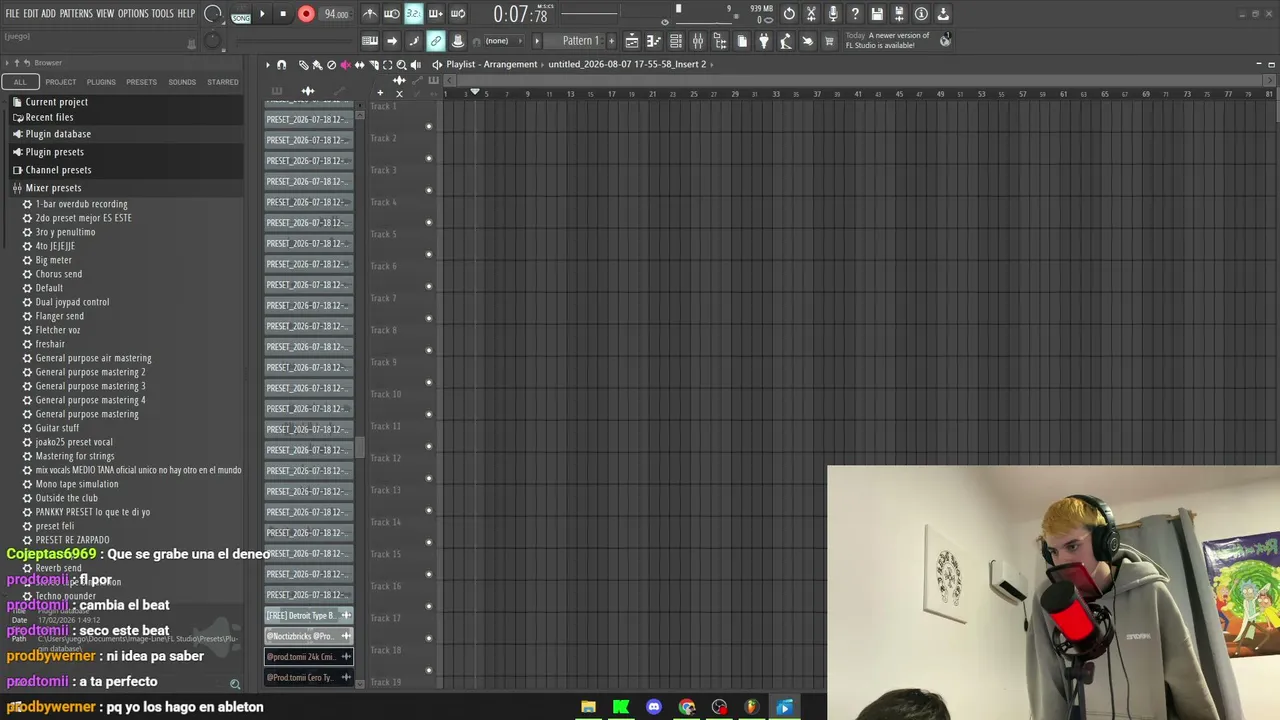Image resolution: width=1280 pixels, height=720 pixels.
Task: Start playback with the play button
Action: pos(262,14)
